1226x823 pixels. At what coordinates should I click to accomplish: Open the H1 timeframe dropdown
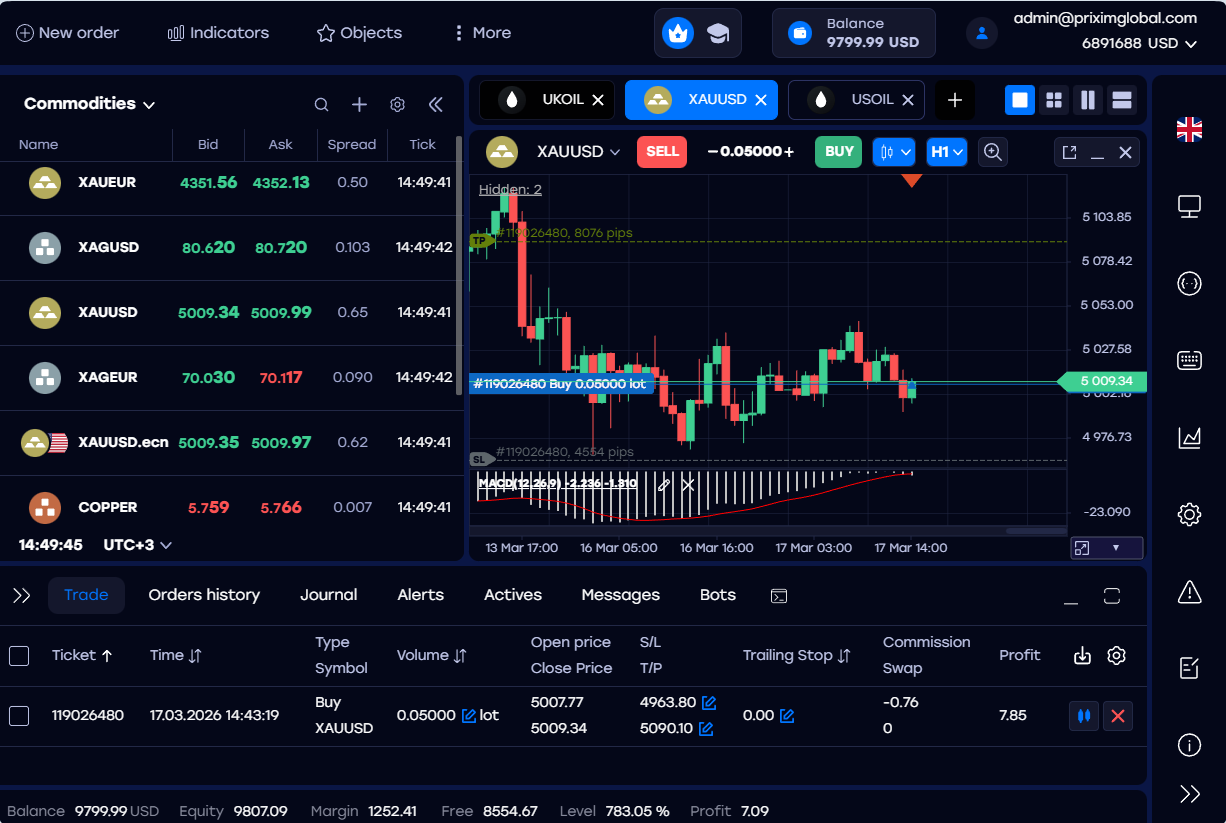(946, 152)
